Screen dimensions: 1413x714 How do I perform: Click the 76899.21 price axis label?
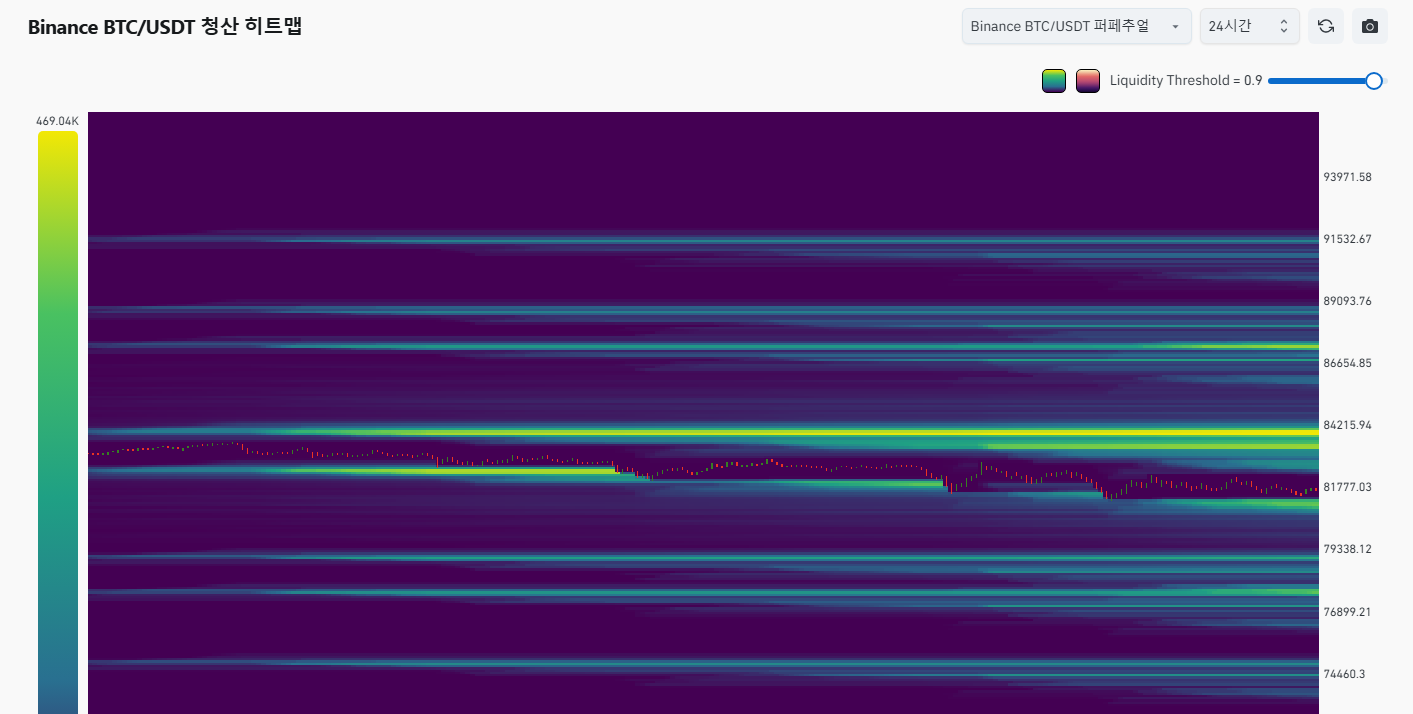tap(1348, 612)
